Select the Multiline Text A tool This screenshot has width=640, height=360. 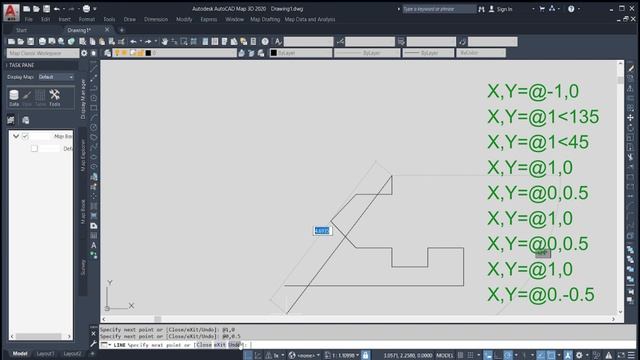94,245
